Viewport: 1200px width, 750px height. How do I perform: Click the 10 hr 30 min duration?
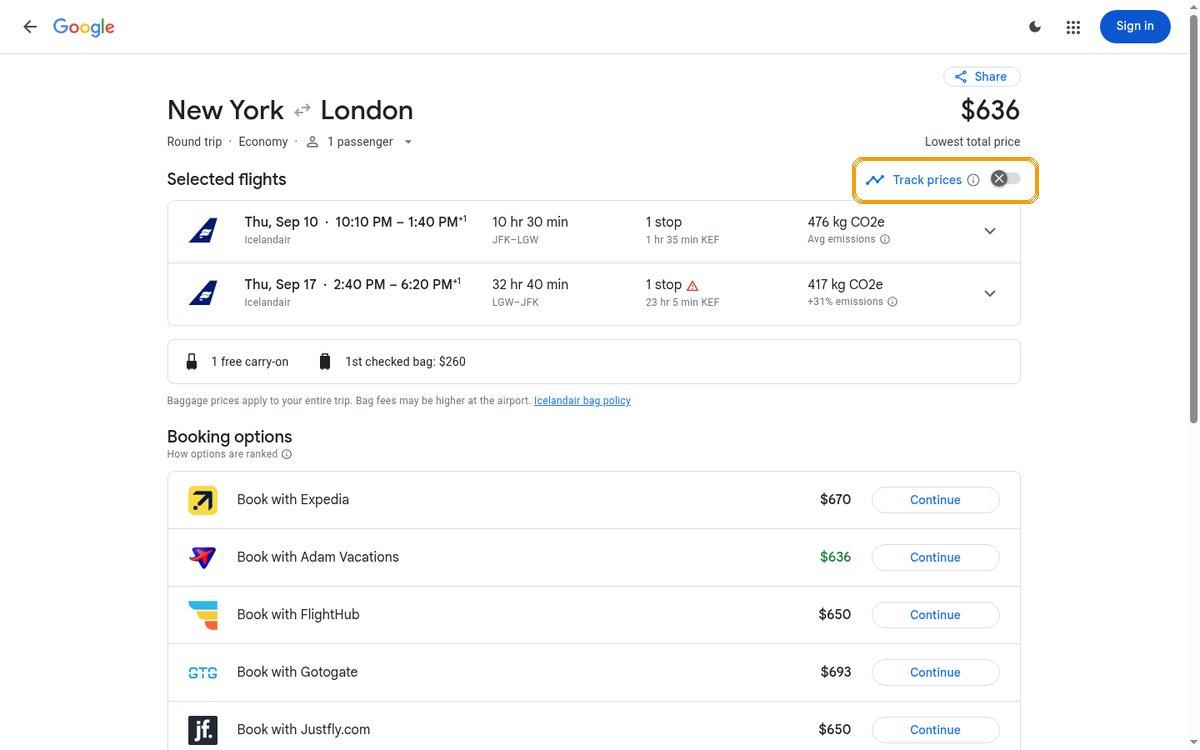530,222
